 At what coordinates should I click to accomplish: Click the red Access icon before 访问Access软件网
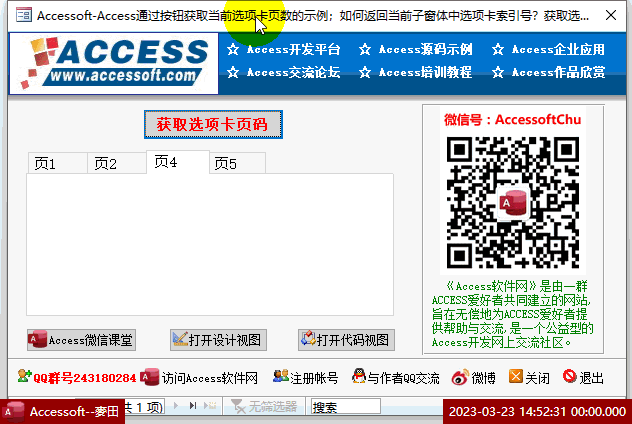click(x=150, y=377)
